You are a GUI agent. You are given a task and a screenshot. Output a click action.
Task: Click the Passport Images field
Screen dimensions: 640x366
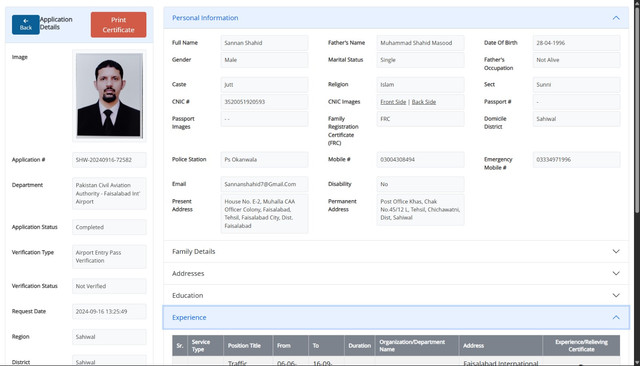pos(264,119)
